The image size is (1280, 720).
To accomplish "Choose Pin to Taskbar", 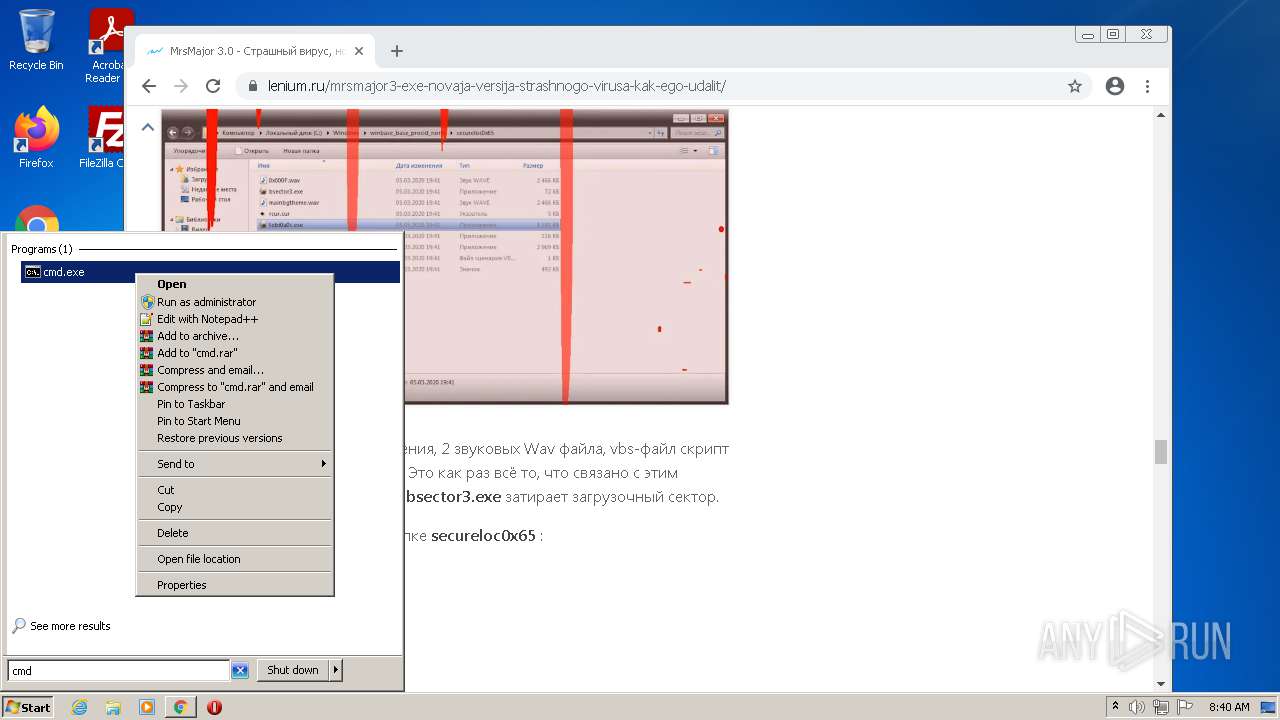I will 235,404.
